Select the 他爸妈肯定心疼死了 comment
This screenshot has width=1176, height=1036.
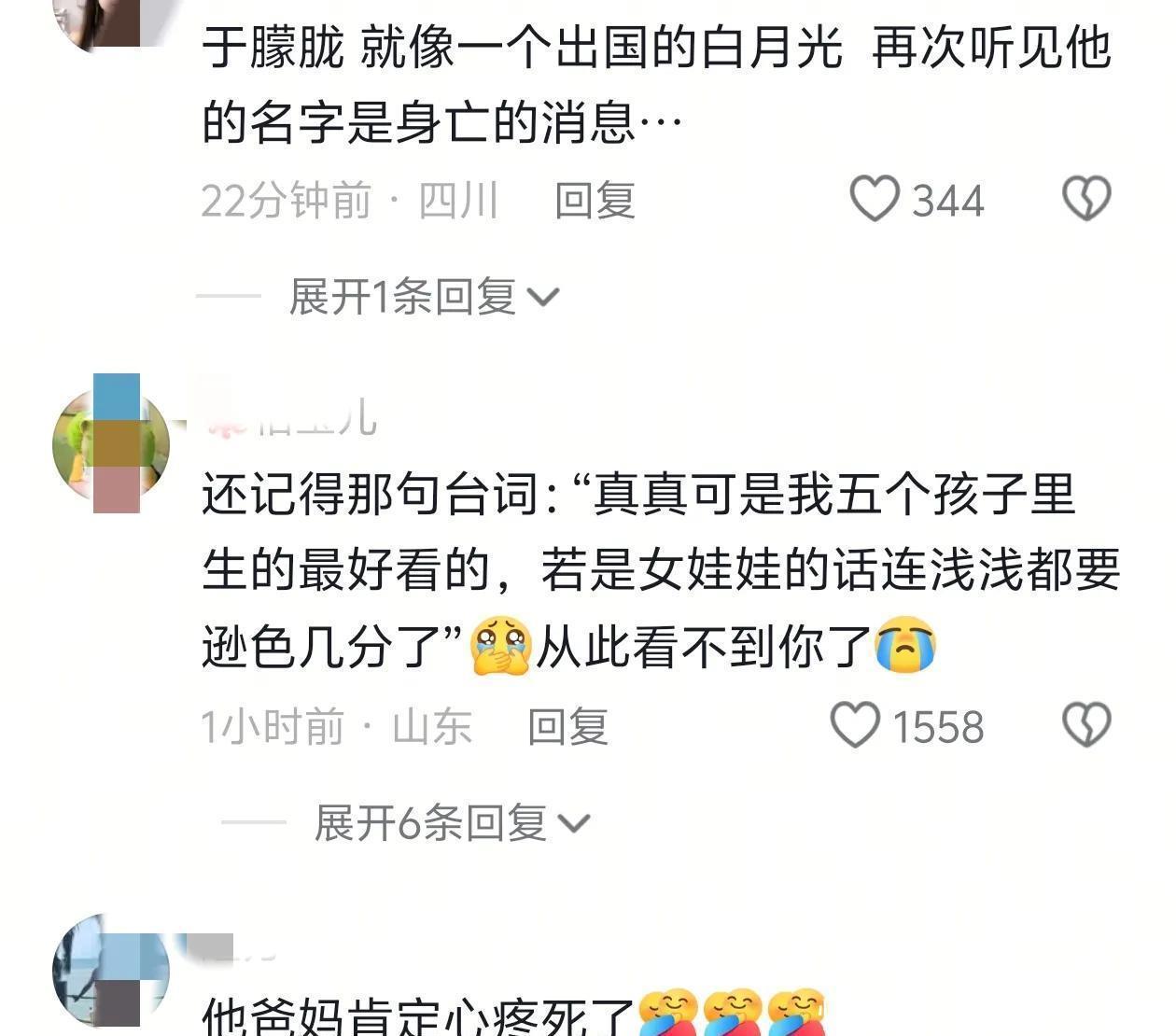tap(514, 1015)
